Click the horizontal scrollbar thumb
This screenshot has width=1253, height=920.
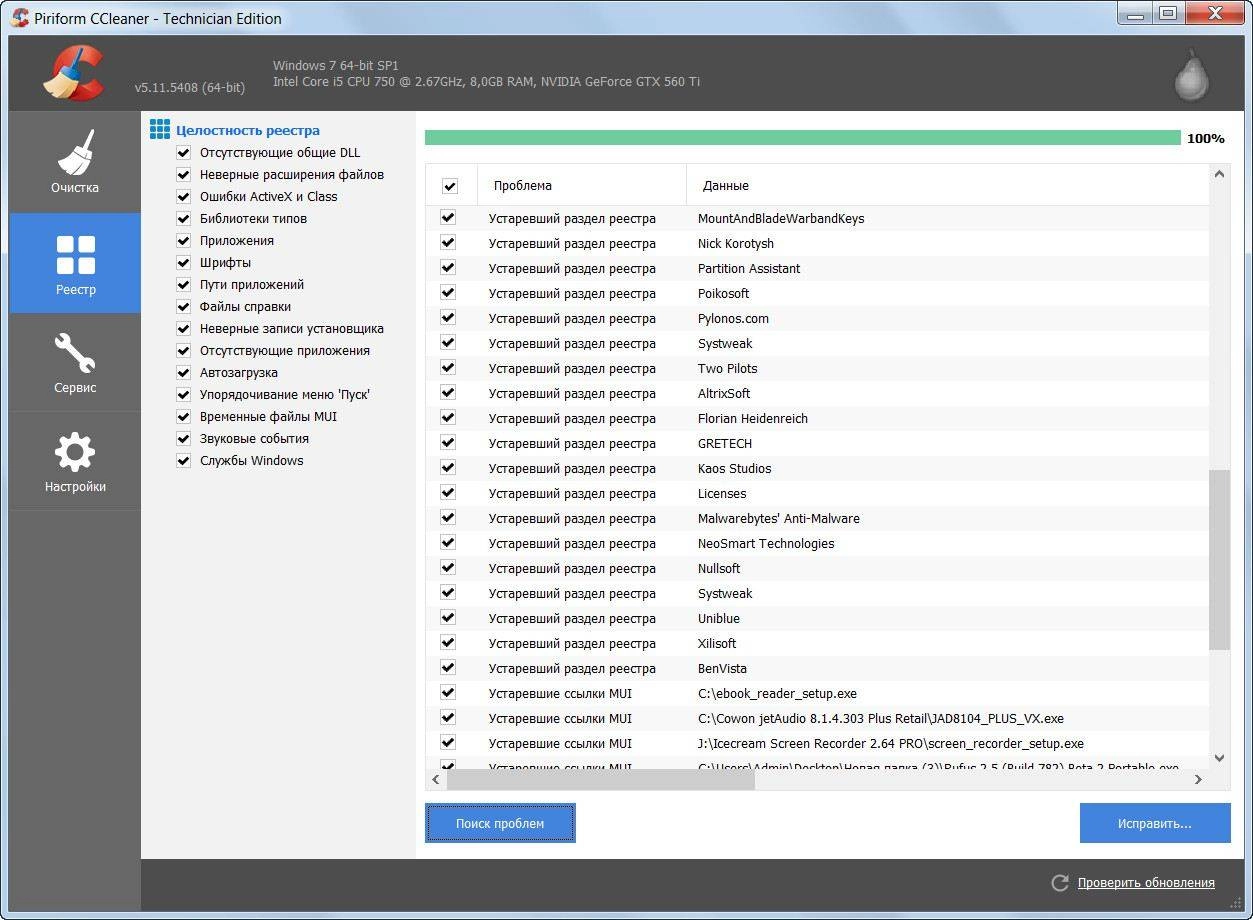click(x=600, y=779)
